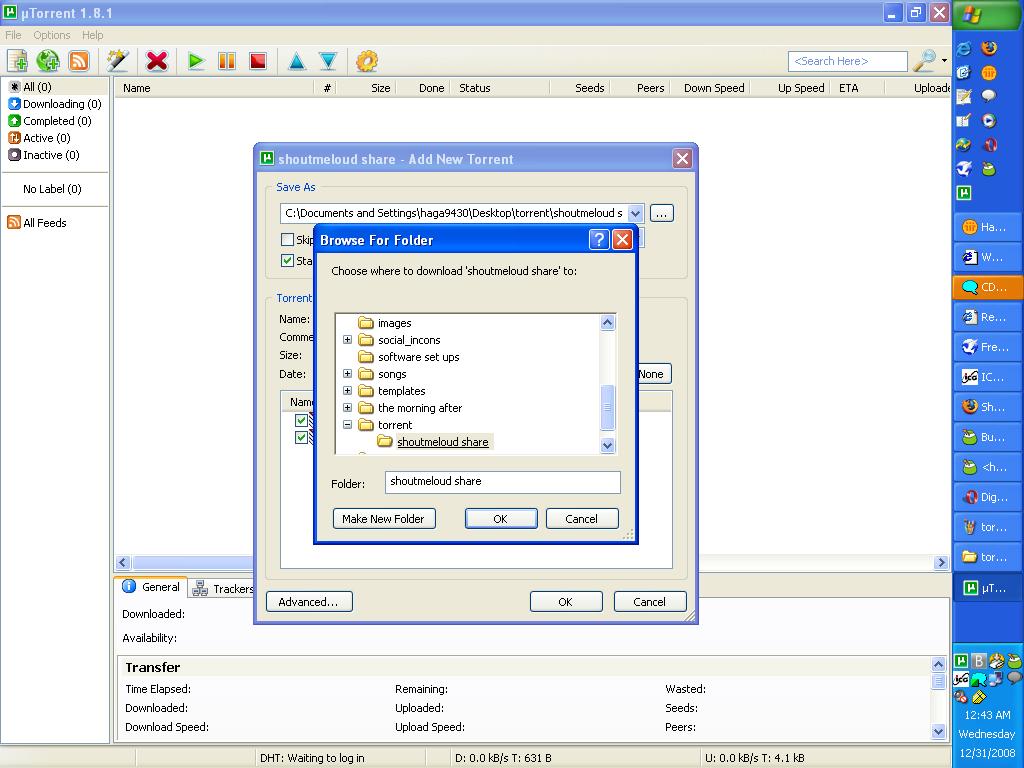
Task: Select Active (0) category
Action: 39,138
